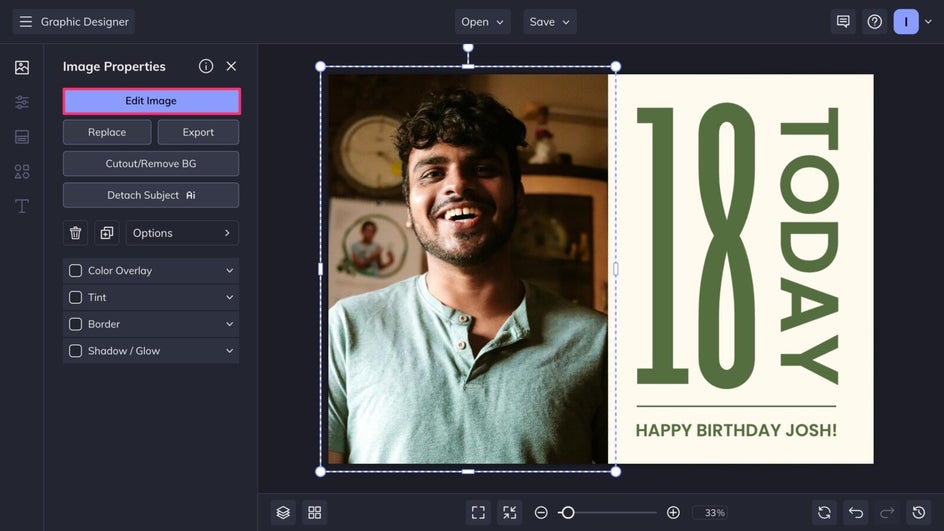The width and height of the screenshot is (944, 531).
Task: Click the right-side middle resize handle
Action: click(615, 269)
